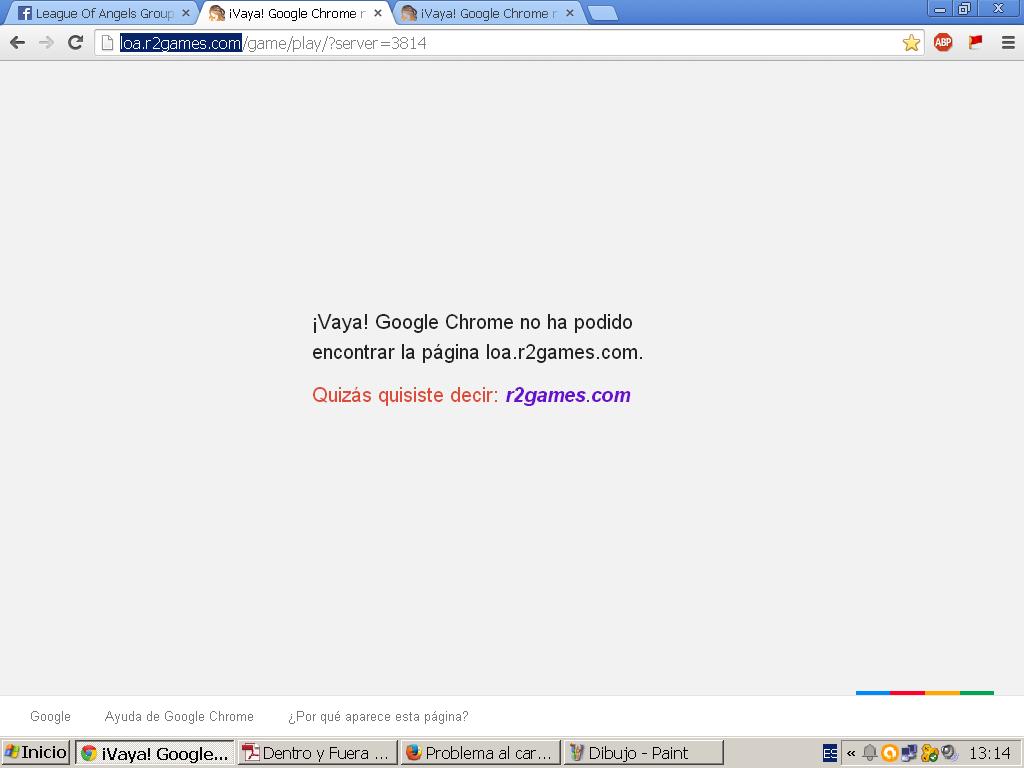Viewport: 1024px width, 768px height.
Task: Open the Inicio start menu
Action: click(x=36, y=753)
